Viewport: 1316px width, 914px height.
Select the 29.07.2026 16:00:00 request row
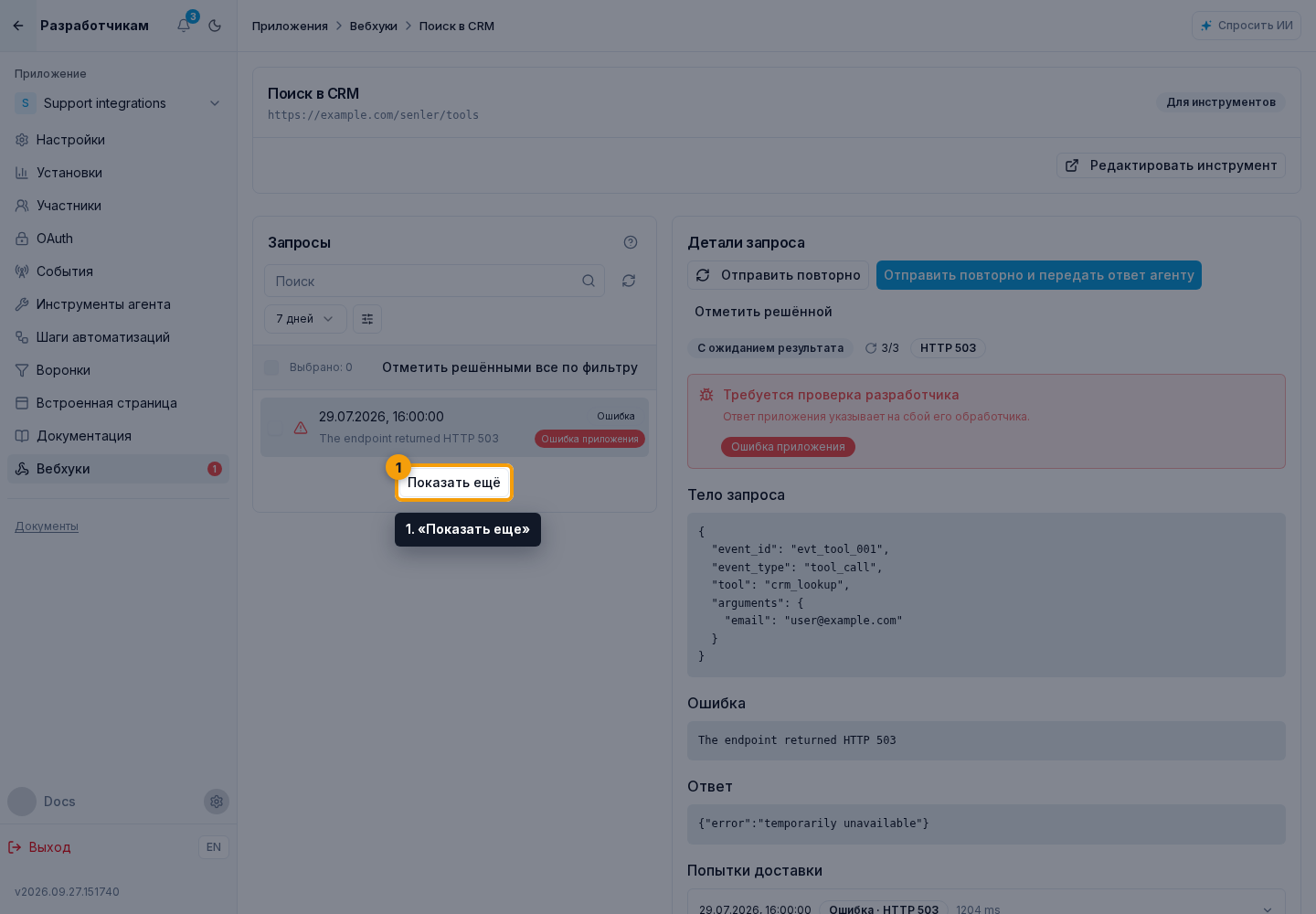(454, 427)
